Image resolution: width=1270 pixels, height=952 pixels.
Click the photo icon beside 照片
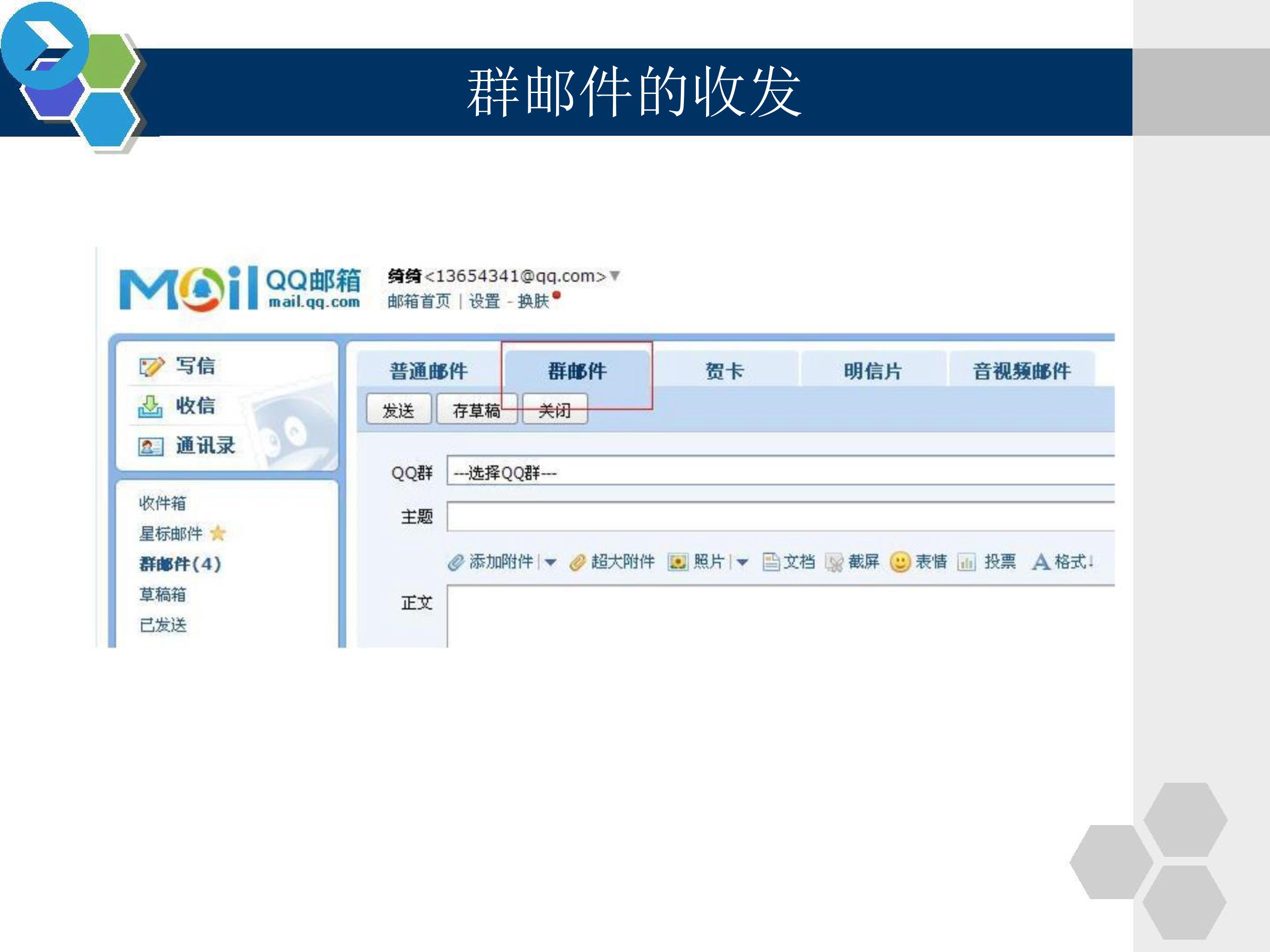point(677,562)
